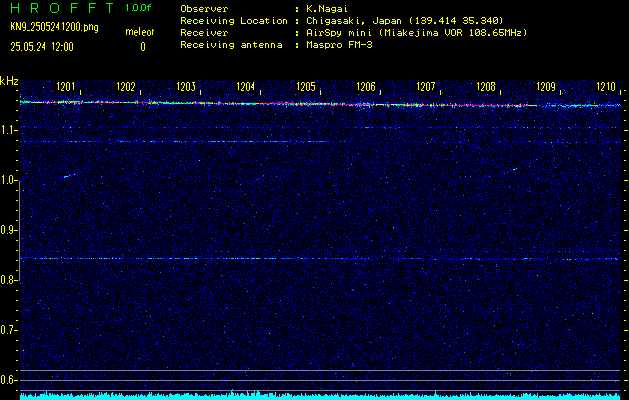The image size is (629, 400).
Task: Click the meteor count label
Action: [140, 32]
